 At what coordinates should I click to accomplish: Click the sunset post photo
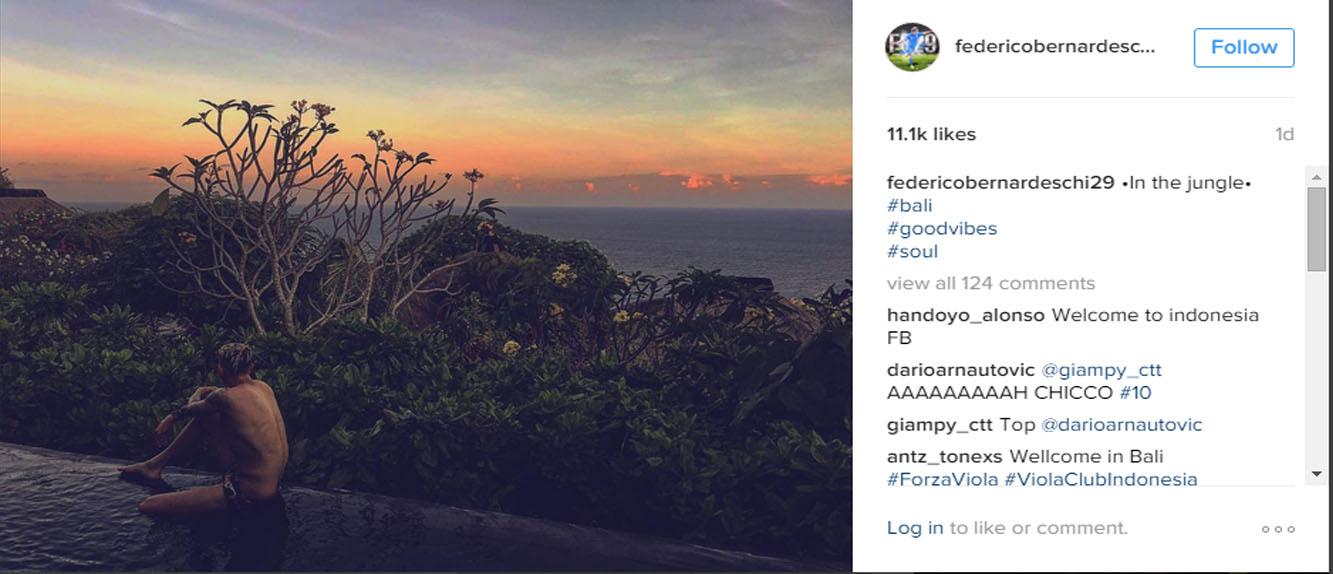(x=426, y=286)
